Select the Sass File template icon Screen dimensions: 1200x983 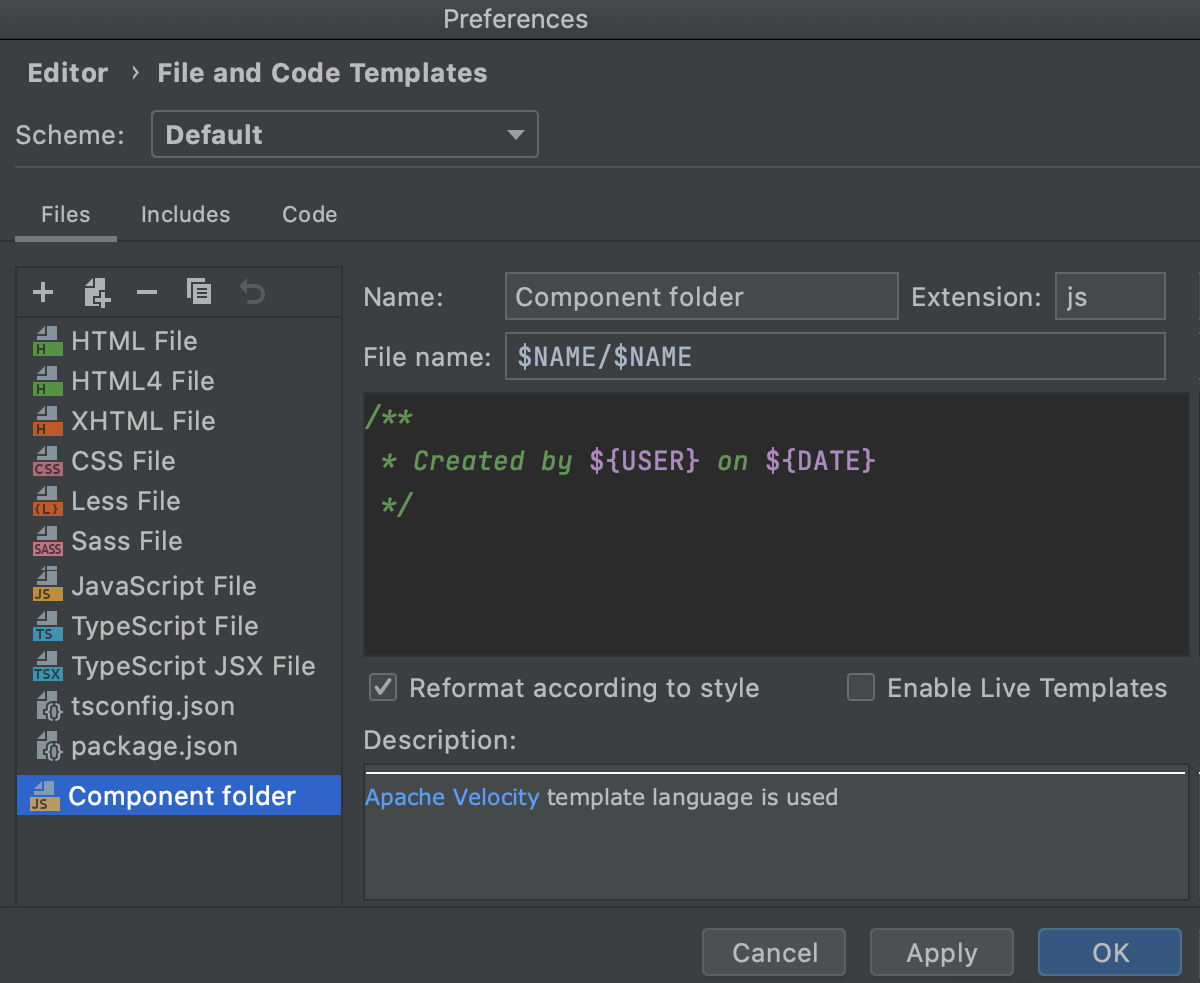[48, 542]
